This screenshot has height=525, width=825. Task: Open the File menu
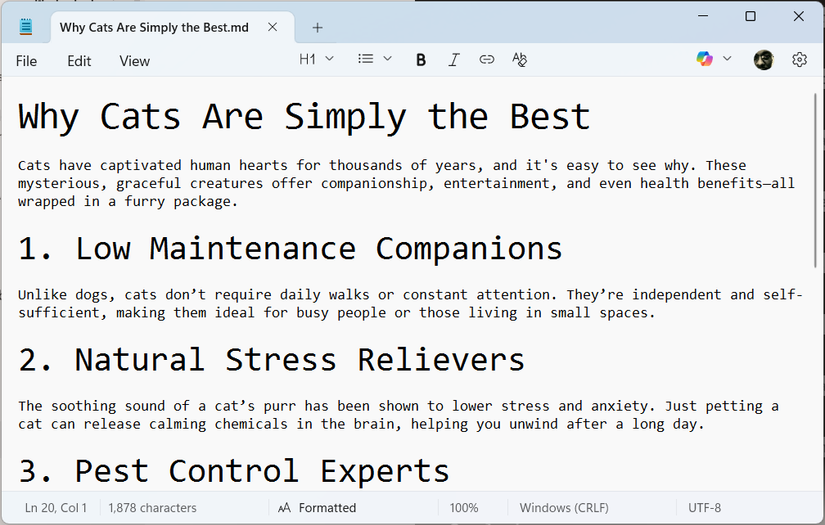[26, 61]
